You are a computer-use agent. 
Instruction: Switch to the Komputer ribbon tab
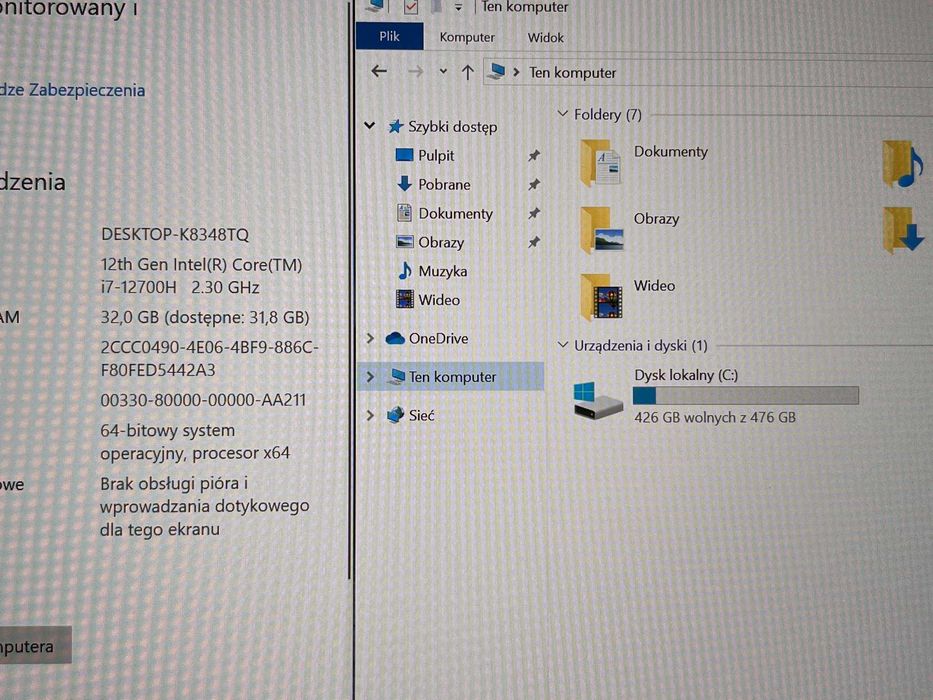tap(467, 38)
